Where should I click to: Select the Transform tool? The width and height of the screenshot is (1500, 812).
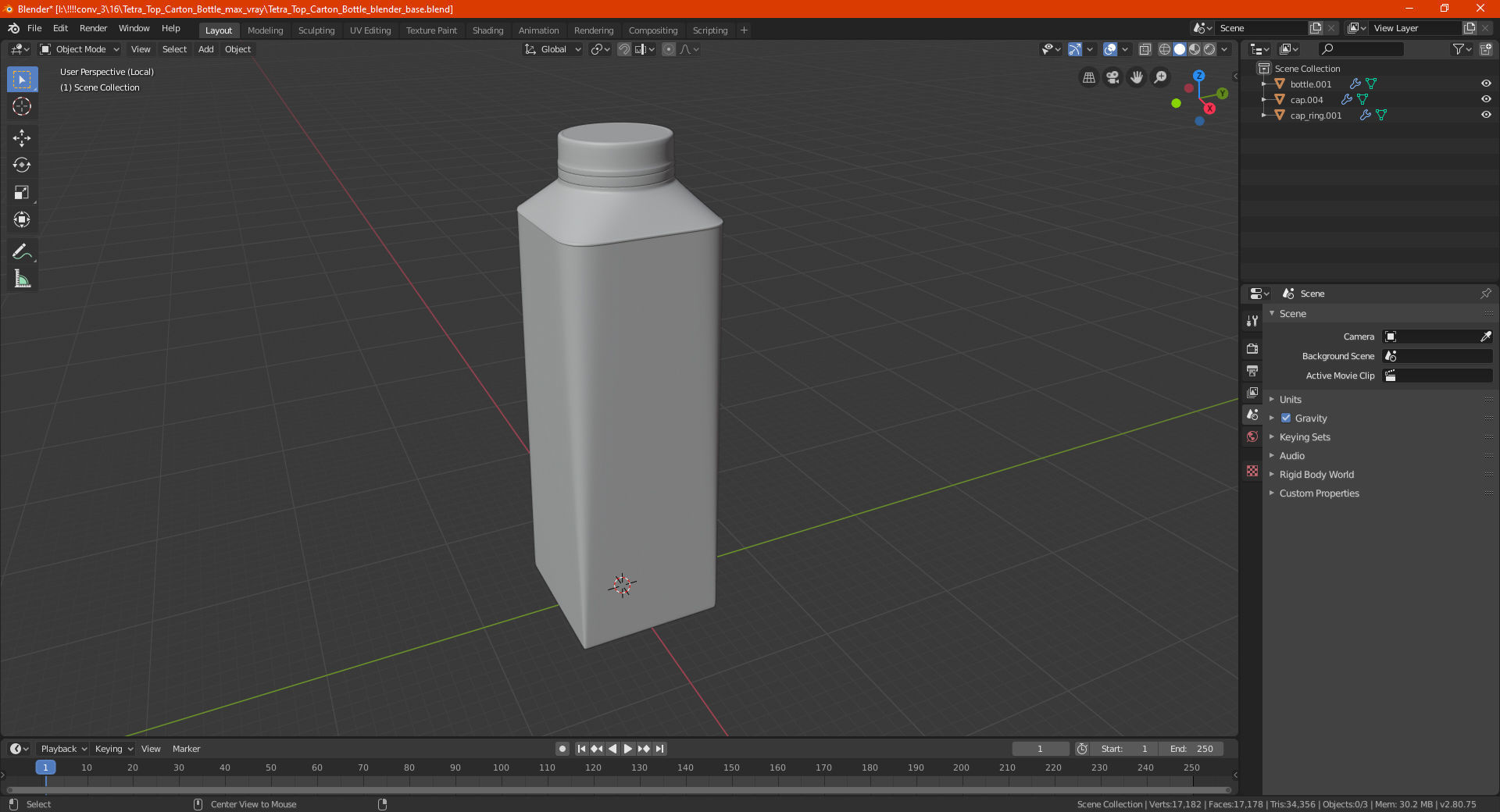pyautogui.click(x=22, y=219)
